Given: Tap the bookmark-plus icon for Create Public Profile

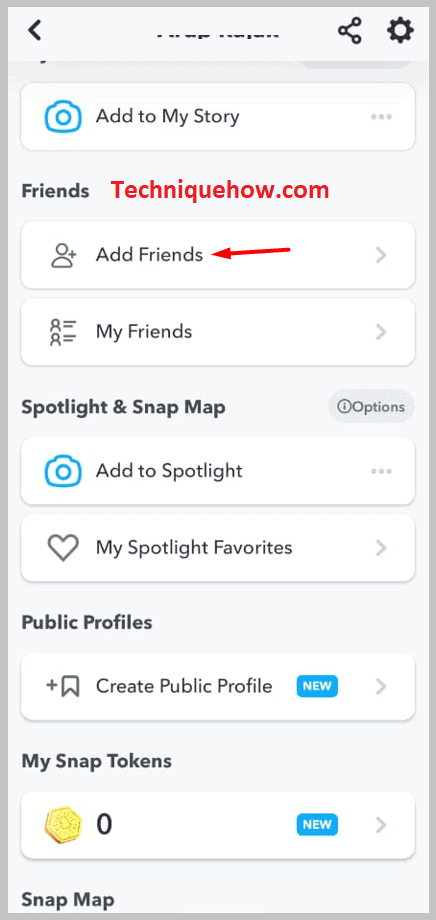Looking at the screenshot, I should pyautogui.click(x=63, y=686).
